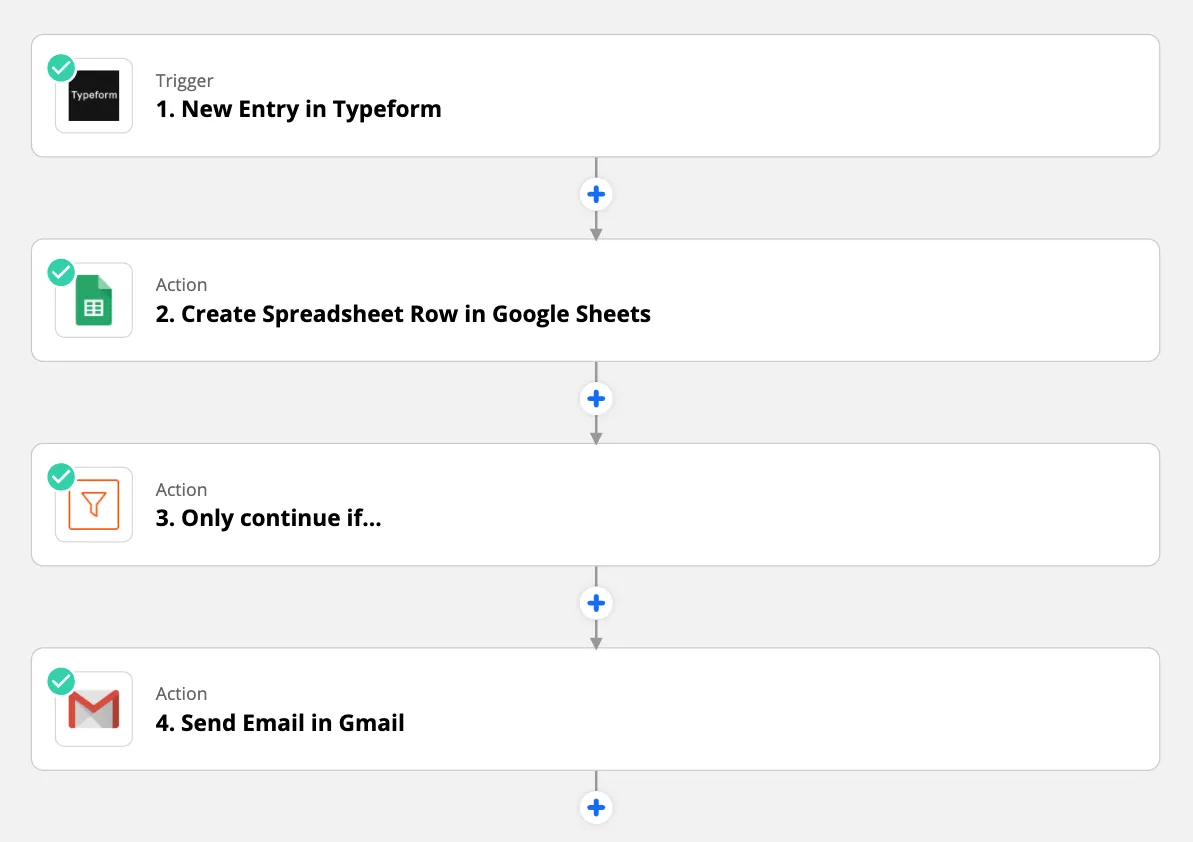
Task: Click the green checkmark on the Gmail step
Action: coord(61,681)
